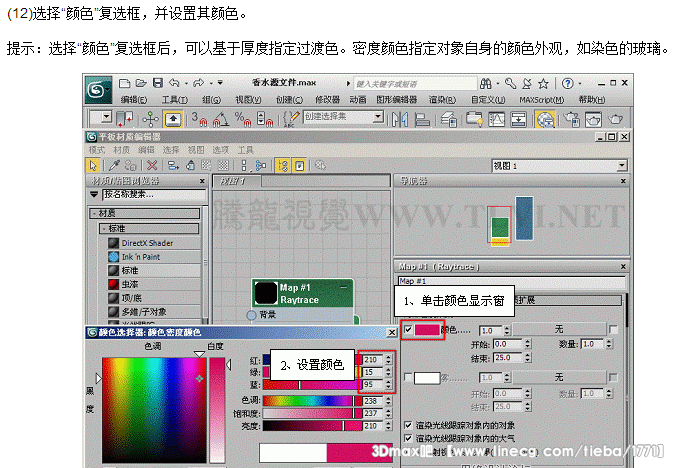Open the 渲染(R) menu

(x=442, y=99)
